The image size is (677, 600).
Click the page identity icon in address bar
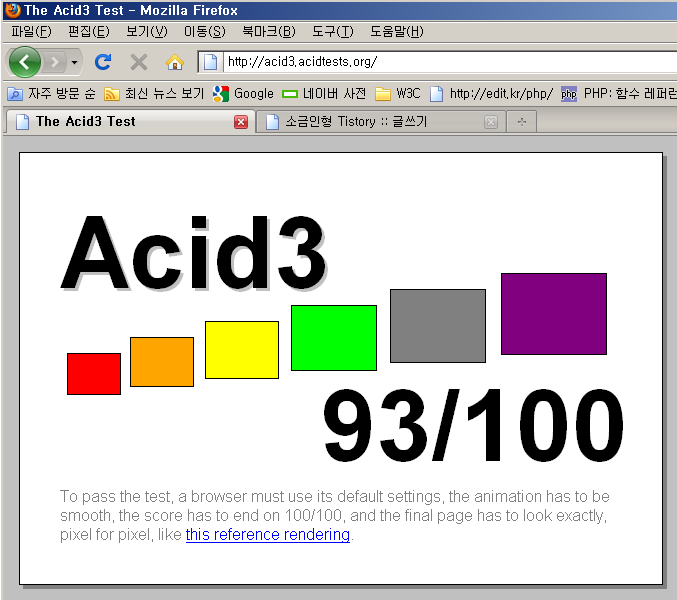tap(210, 62)
